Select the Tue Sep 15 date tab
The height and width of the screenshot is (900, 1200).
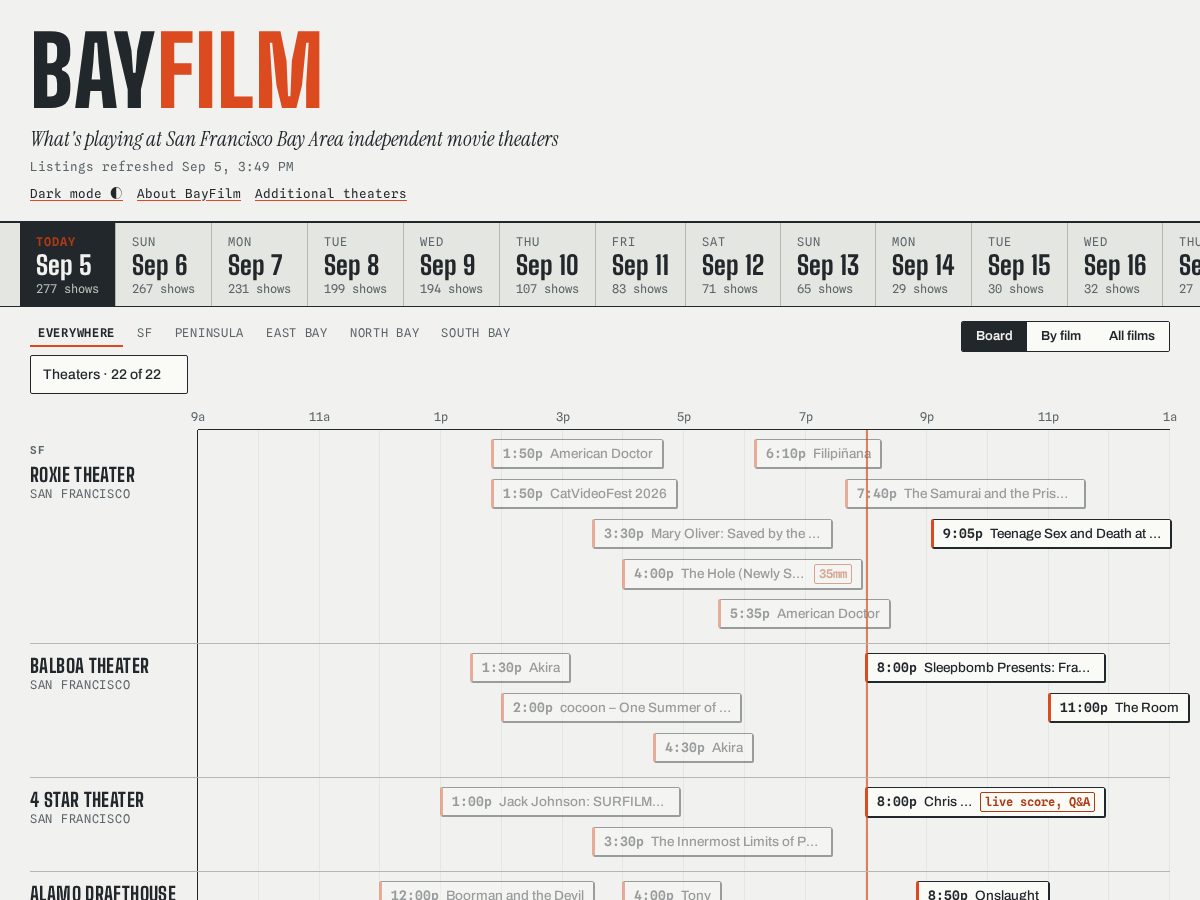click(x=1020, y=265)
